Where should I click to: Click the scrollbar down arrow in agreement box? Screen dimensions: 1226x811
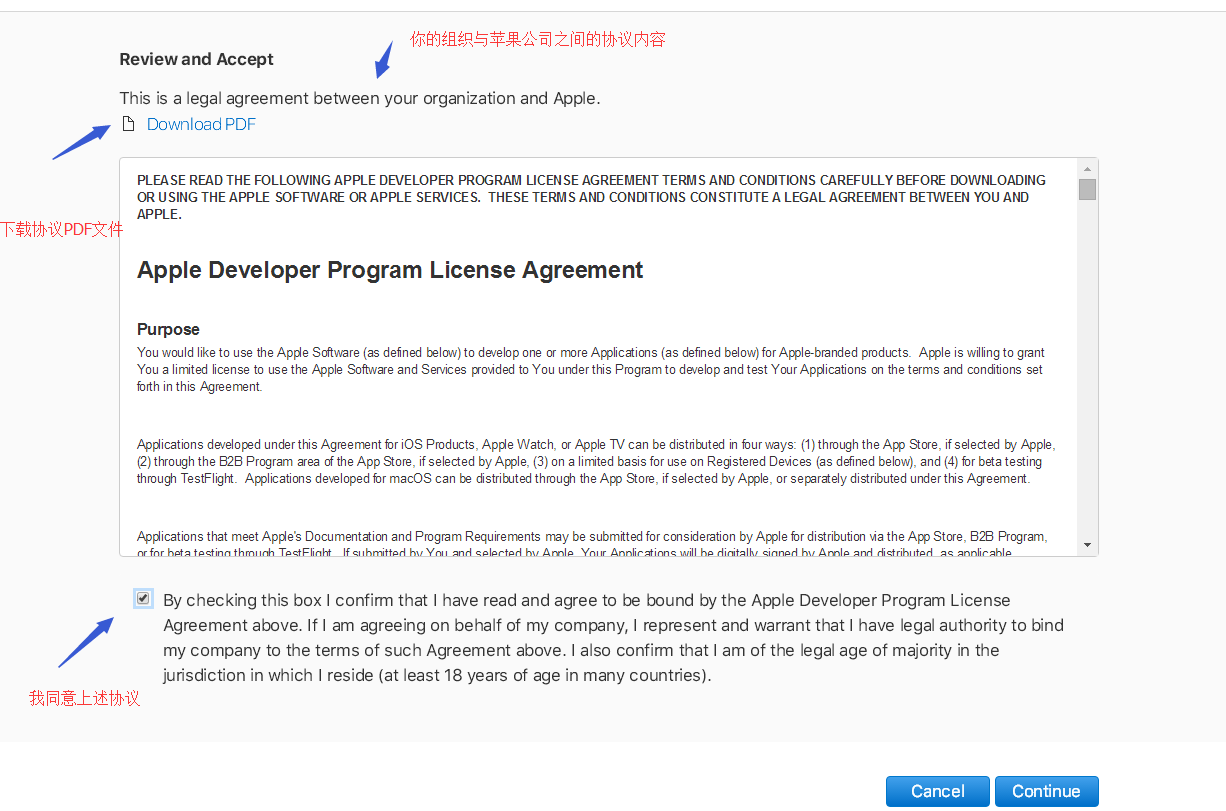coord(1087,545)
